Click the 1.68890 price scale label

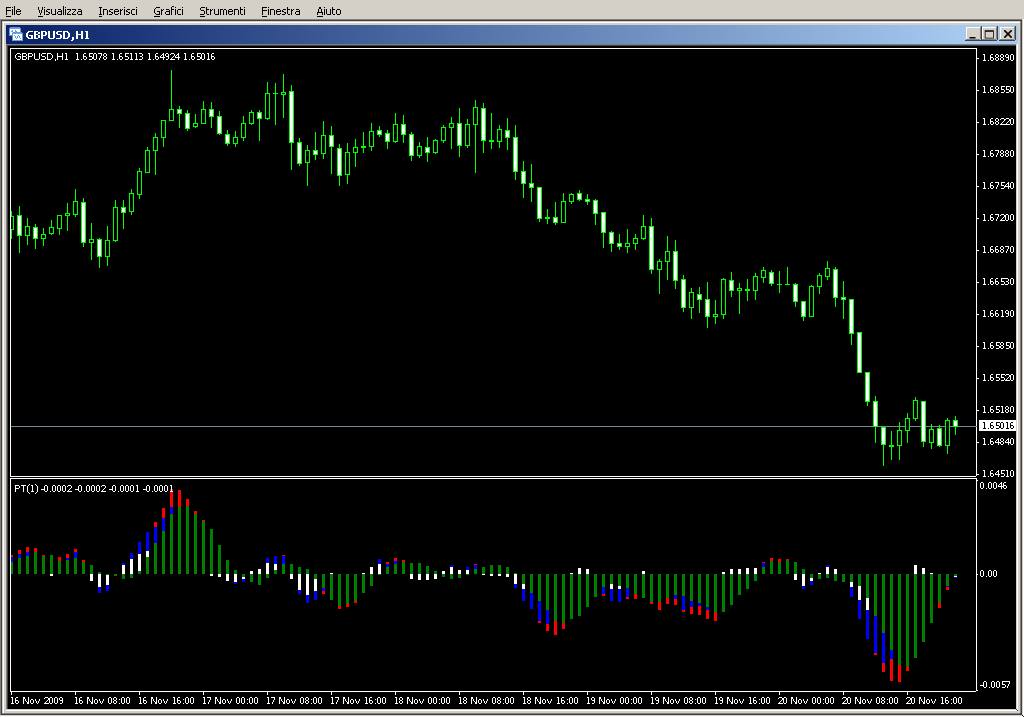[x=999, y=57]
